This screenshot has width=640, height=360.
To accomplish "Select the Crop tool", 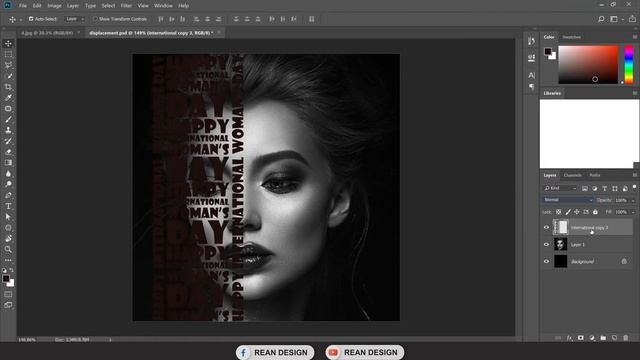I will 8,87.
